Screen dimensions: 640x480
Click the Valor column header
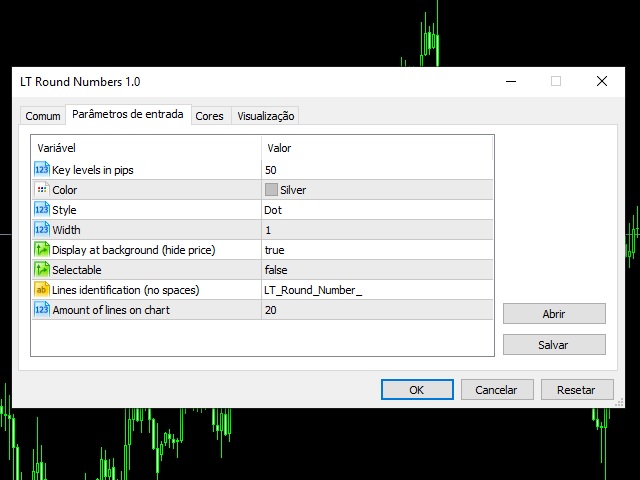[x=377, y=148]
